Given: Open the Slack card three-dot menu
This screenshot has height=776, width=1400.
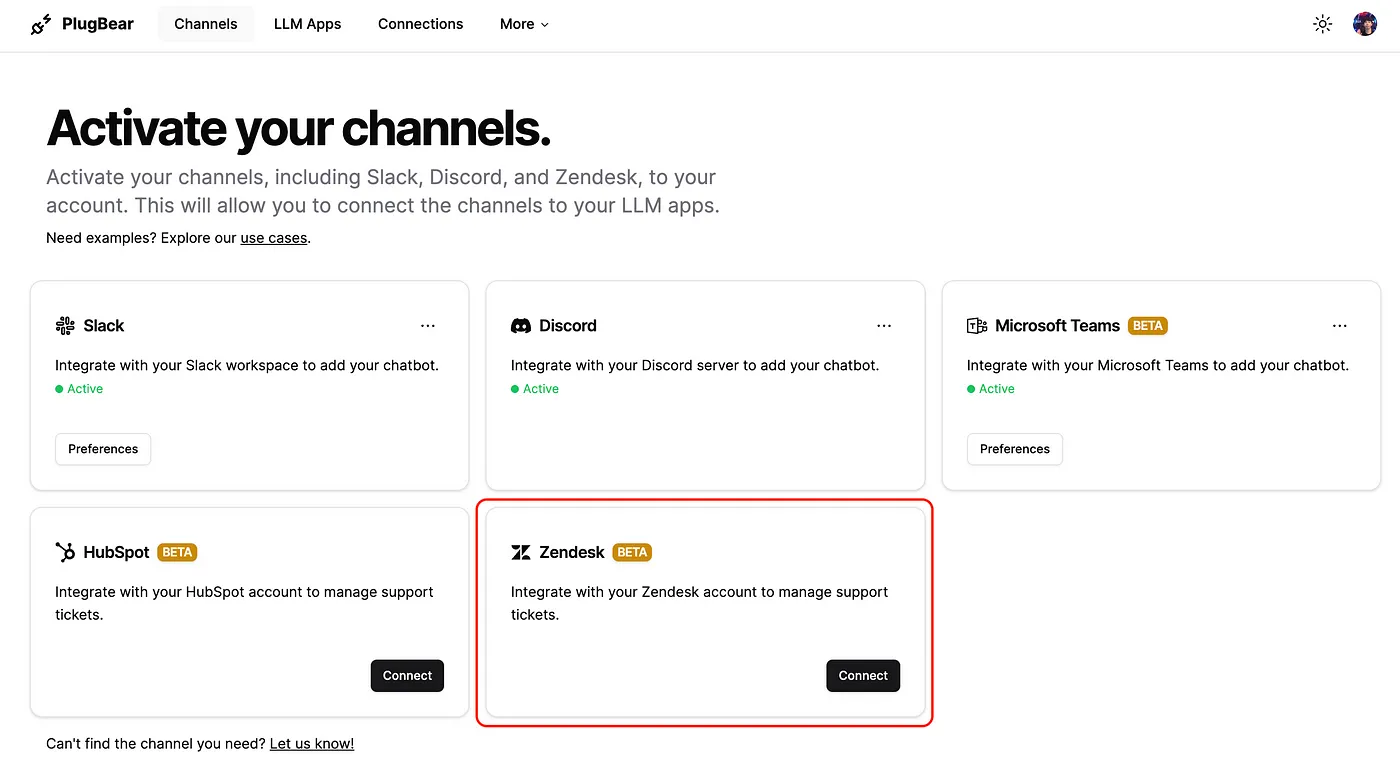Looking at the screenshot, I should (x=428, y=326).
